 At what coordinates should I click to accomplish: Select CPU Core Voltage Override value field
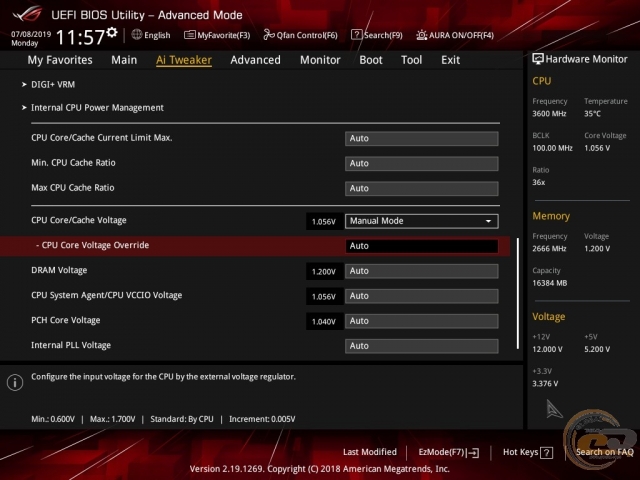click(x=422, y=246)
